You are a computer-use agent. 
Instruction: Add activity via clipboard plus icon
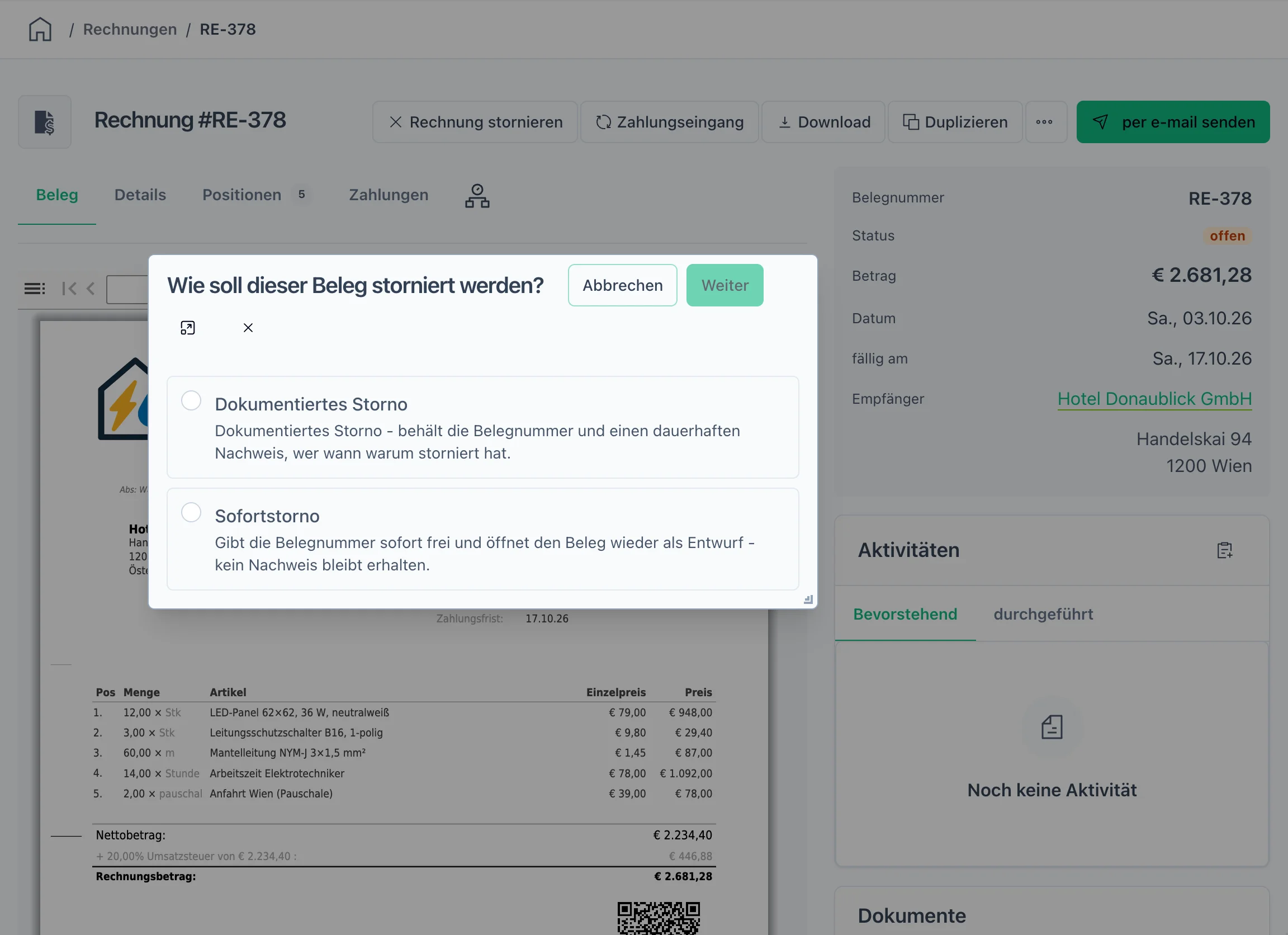pyautogui.click(x=1225, y=550)
